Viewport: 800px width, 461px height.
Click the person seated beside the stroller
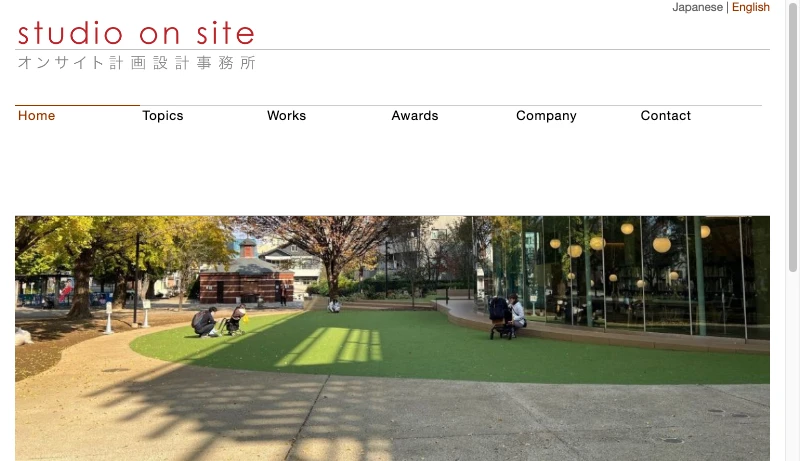pyautogui.click(x=516, y=311)
